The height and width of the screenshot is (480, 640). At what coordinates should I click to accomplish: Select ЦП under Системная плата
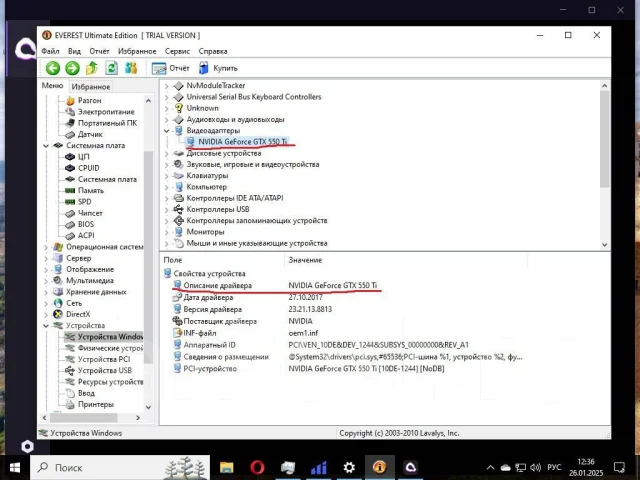tap(83, 157)
